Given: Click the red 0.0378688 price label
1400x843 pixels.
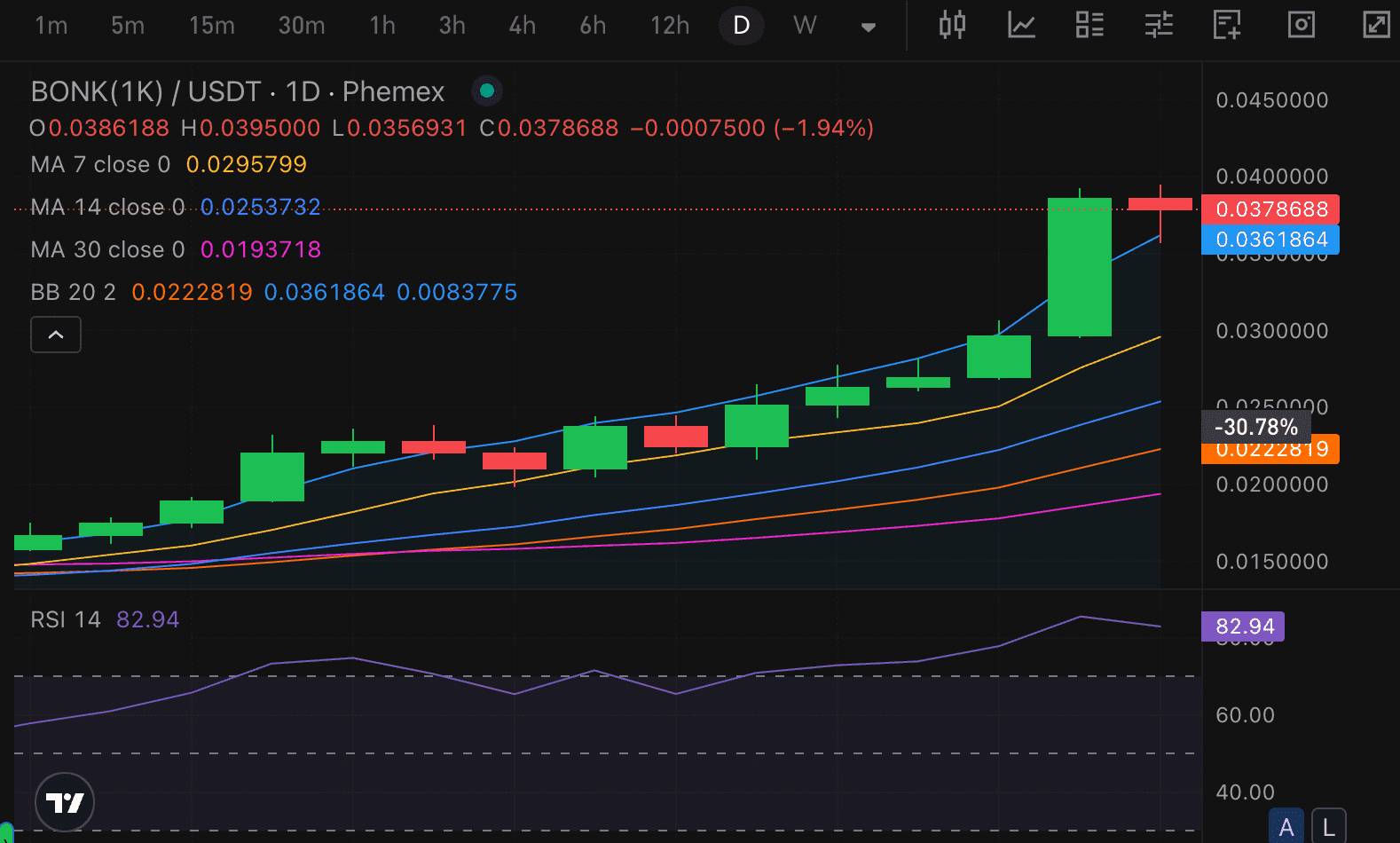Looking at the screenshot, I should [x=1270, y=209].
